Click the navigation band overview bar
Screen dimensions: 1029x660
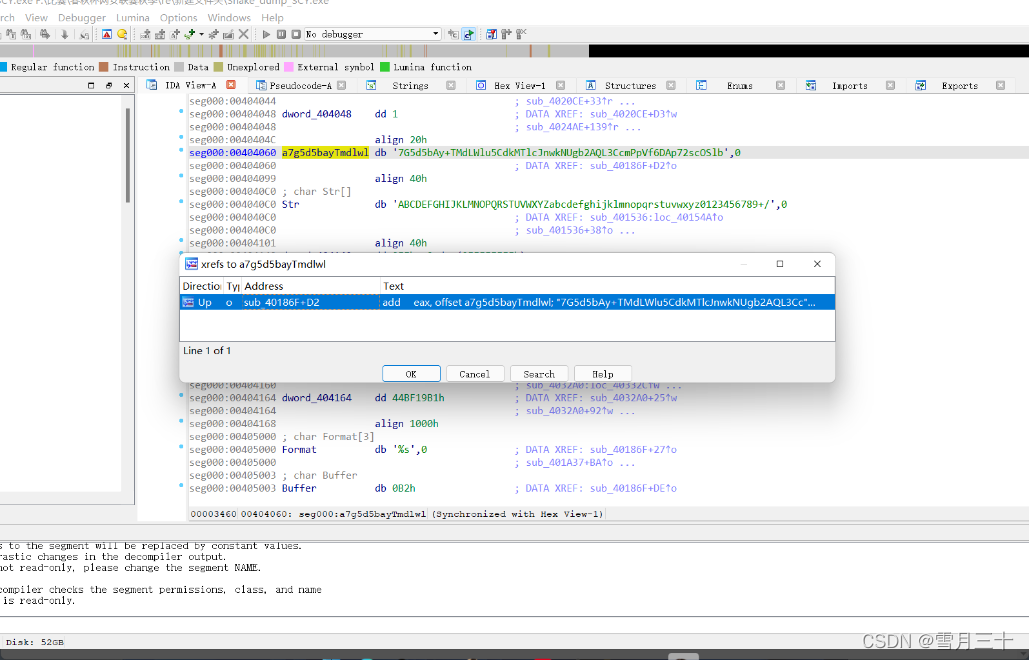pos(514,51)
